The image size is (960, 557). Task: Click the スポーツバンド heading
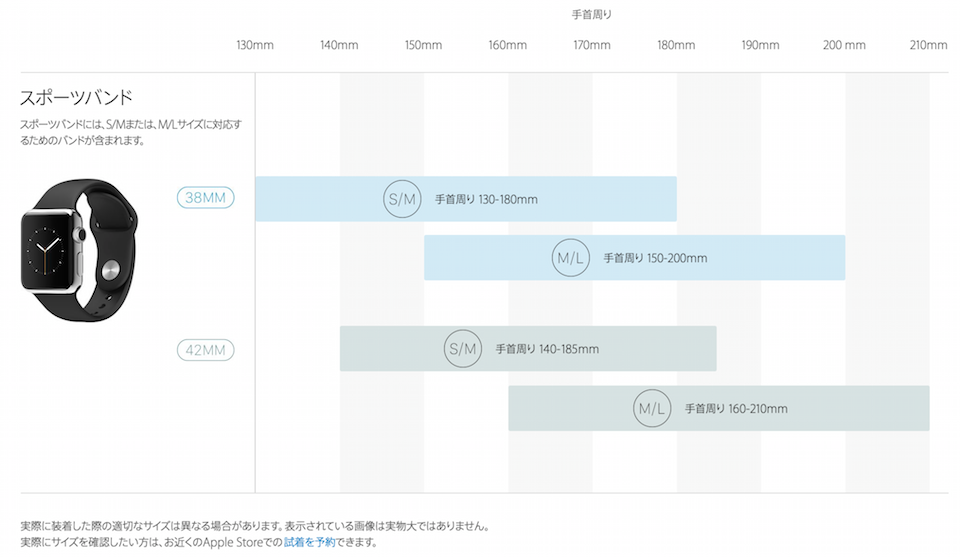76,98
